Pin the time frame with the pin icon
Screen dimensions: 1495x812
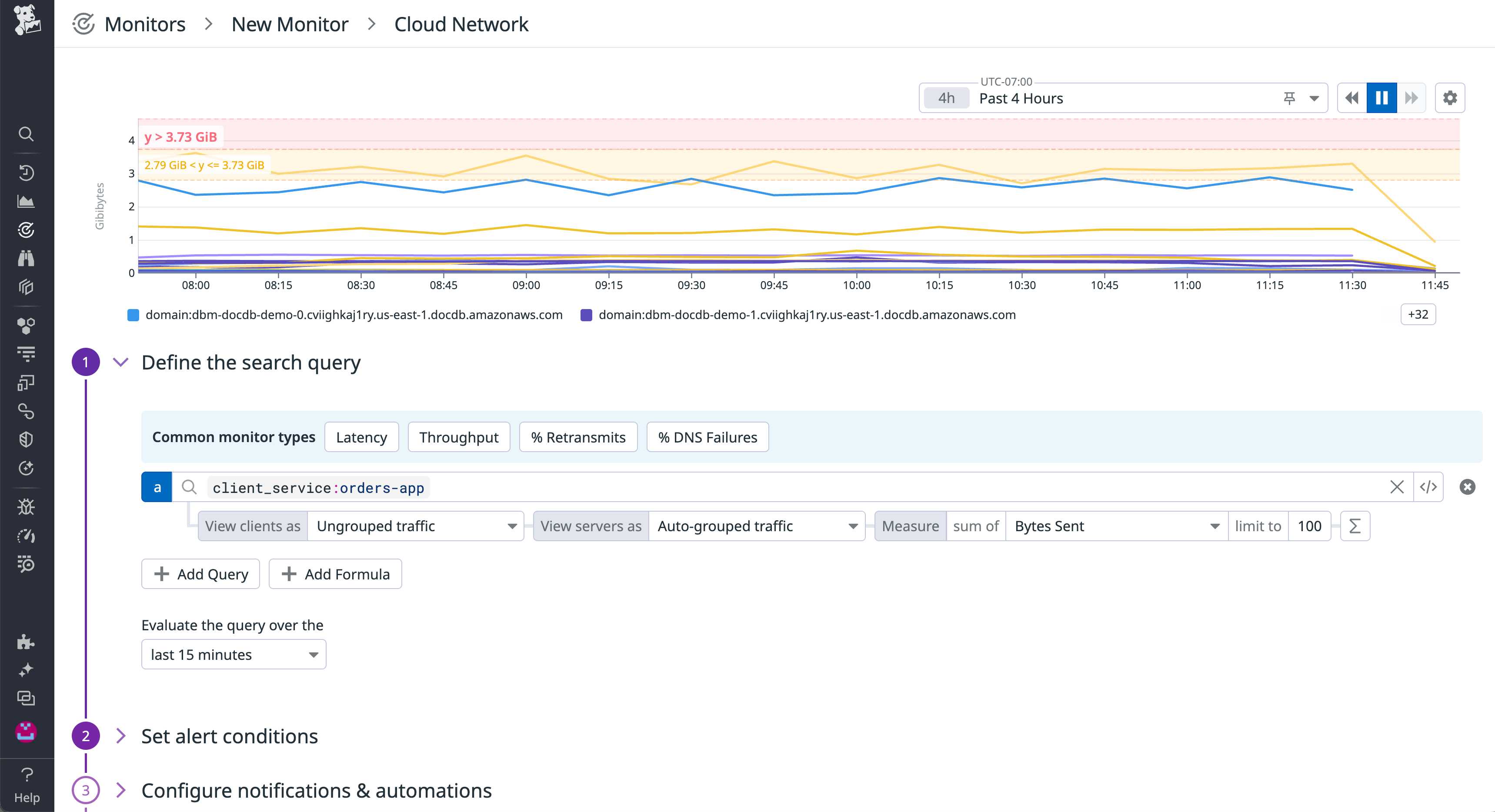coord(1289,97)
